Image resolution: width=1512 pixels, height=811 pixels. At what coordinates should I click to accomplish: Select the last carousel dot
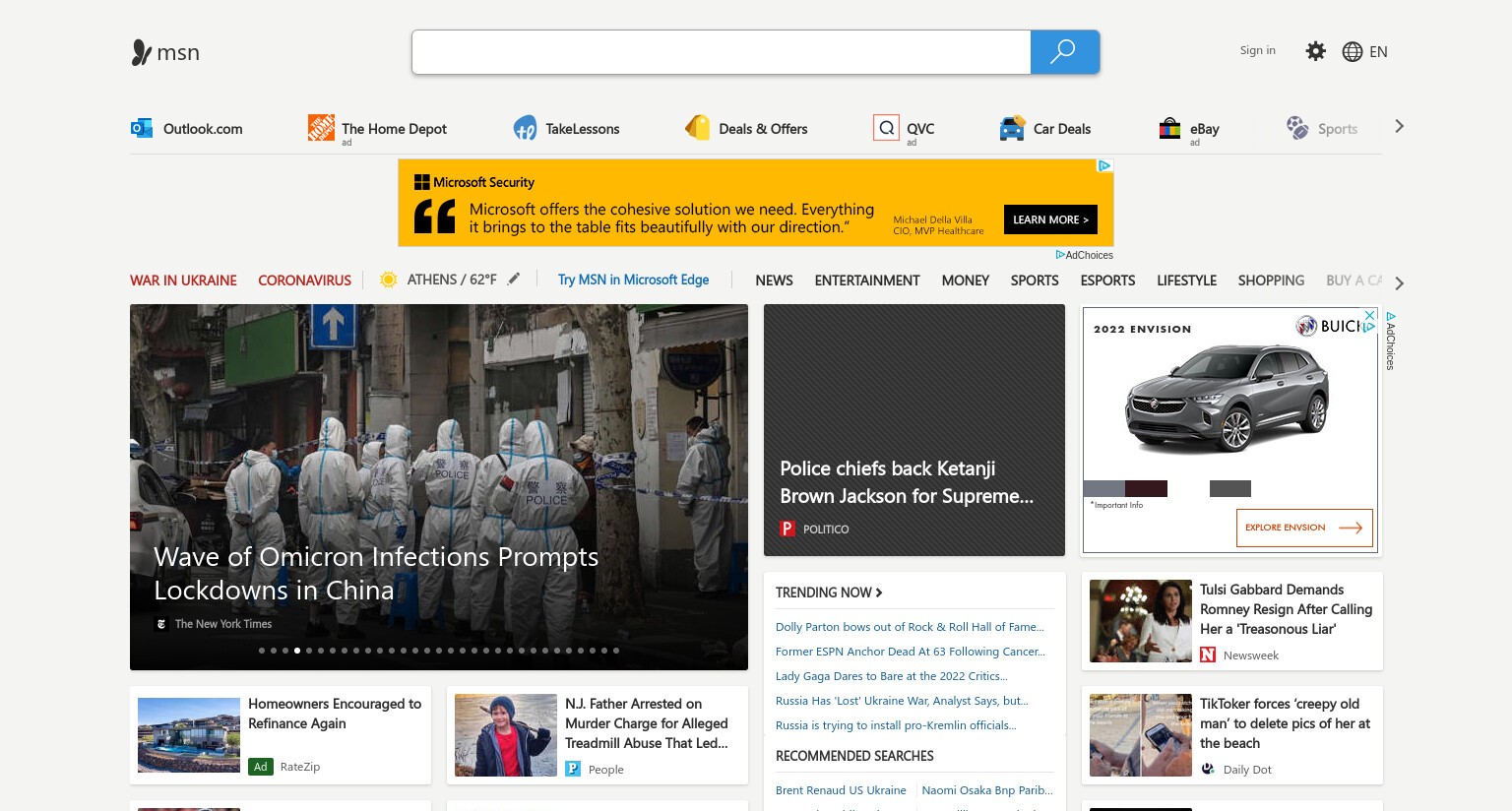click(616, 651)
